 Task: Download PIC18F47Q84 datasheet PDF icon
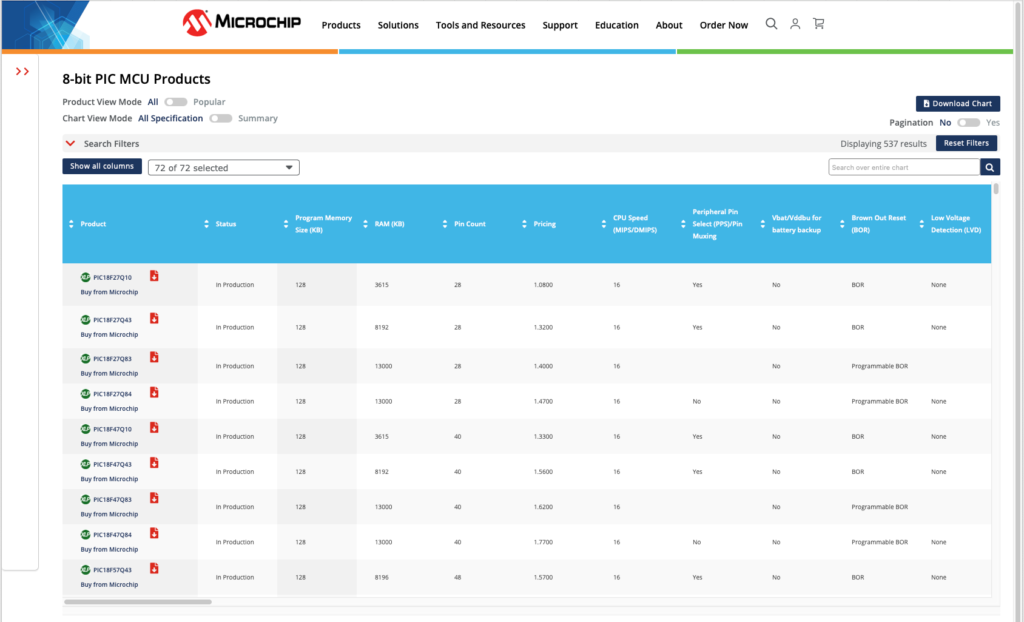154,534
